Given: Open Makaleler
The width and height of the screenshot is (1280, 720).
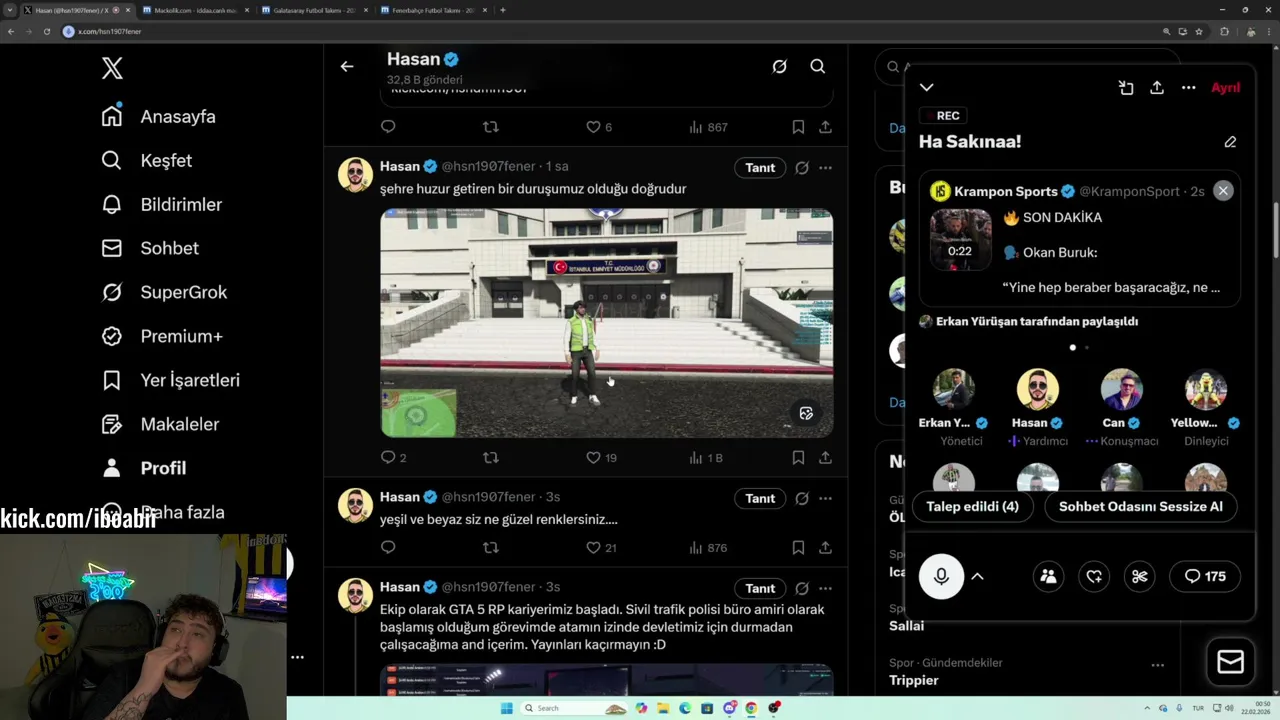Looking at the screenshot, I should coord(161,424).
